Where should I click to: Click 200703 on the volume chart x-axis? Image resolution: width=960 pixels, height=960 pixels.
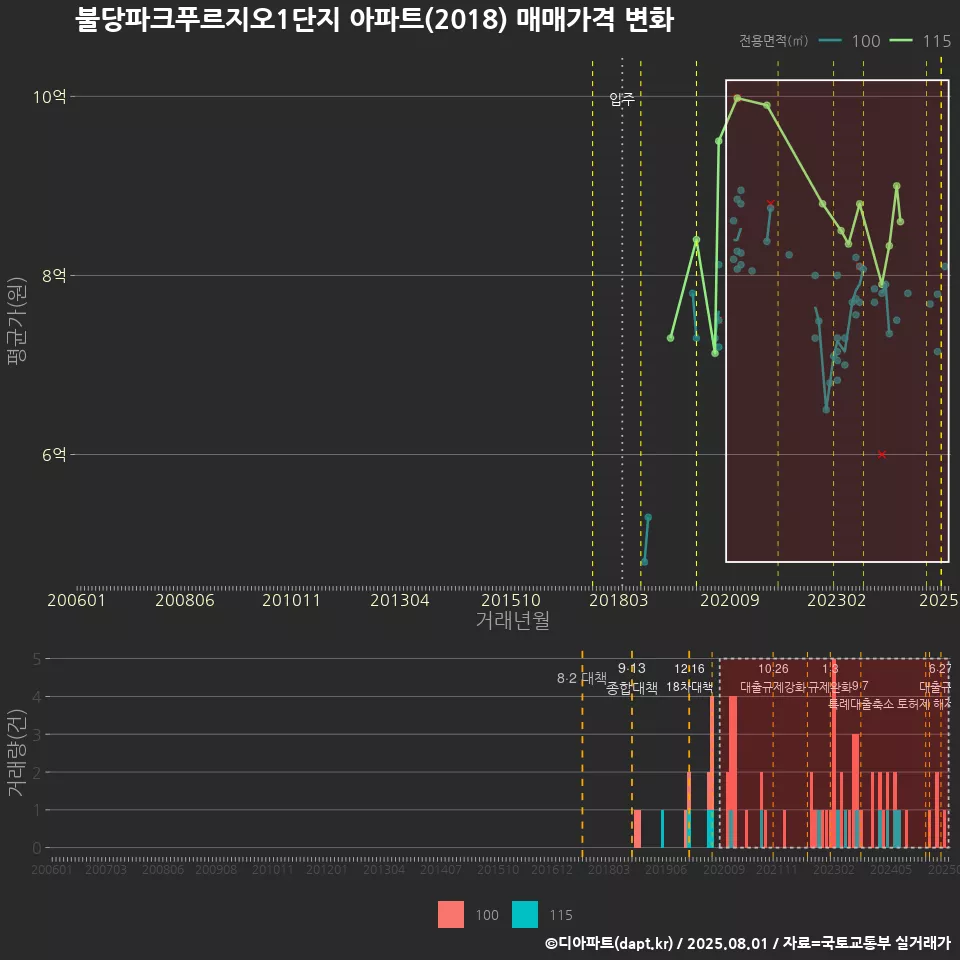105,869
